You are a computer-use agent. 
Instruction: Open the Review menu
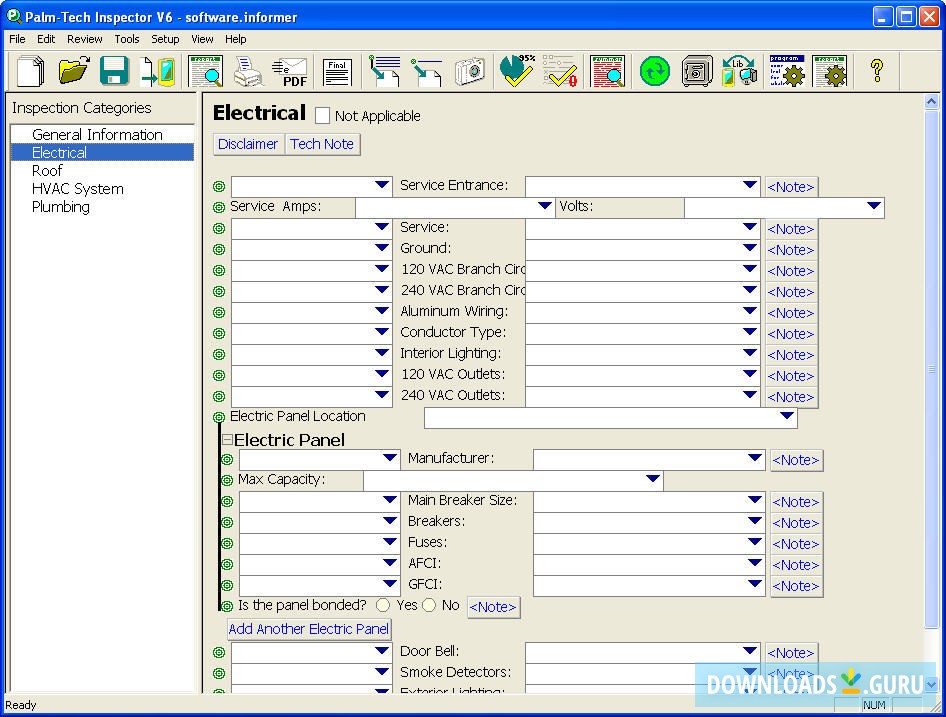point(84,39)
